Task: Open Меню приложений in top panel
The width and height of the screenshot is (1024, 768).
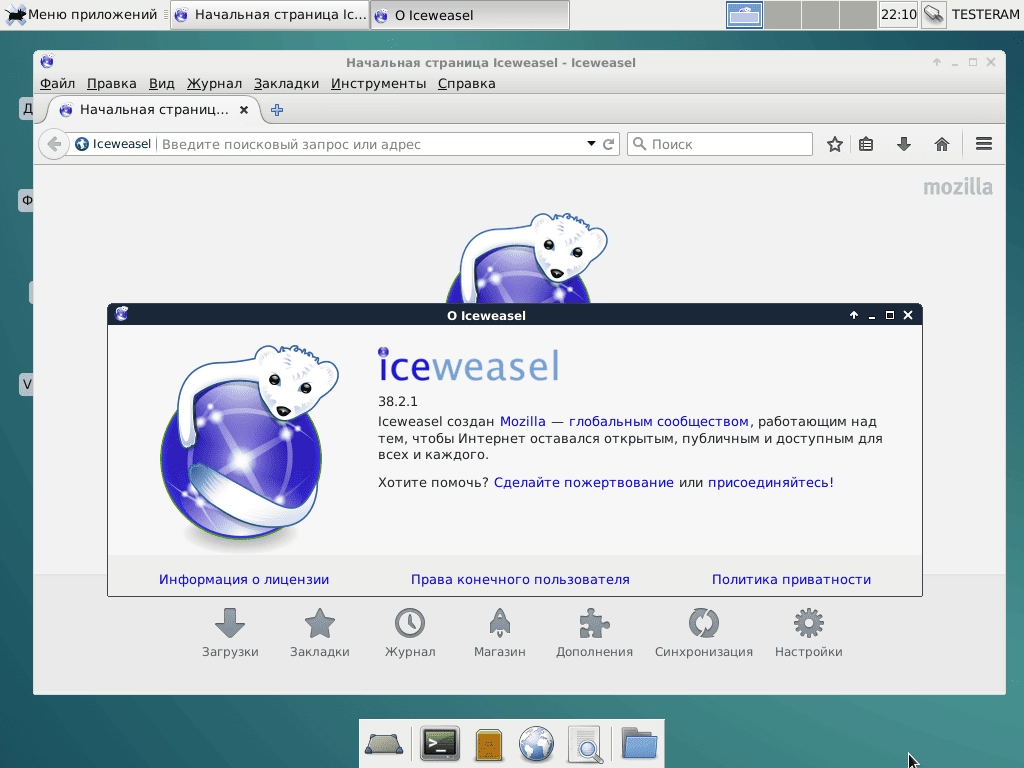Action: point(81,14)
